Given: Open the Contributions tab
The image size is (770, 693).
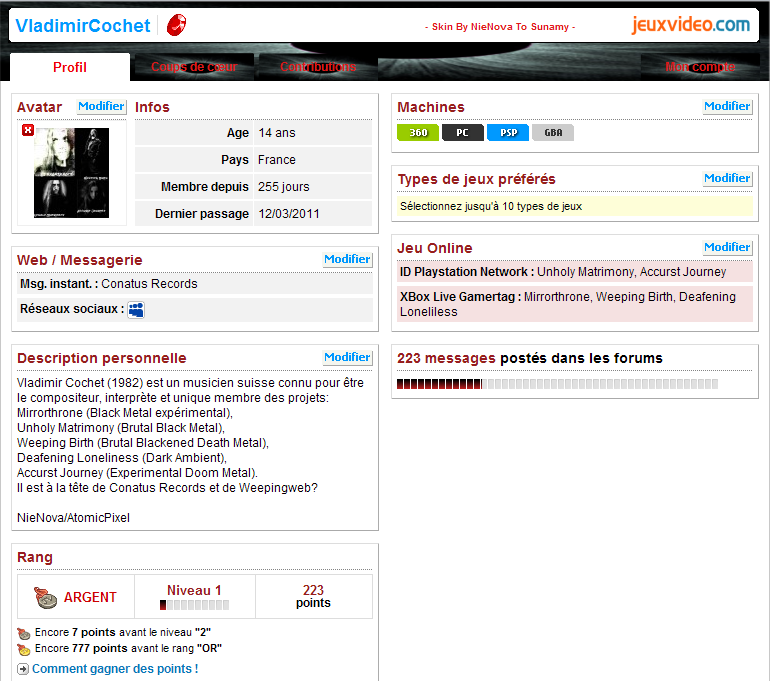Looking at the screenshot, I should coord(318,67).
